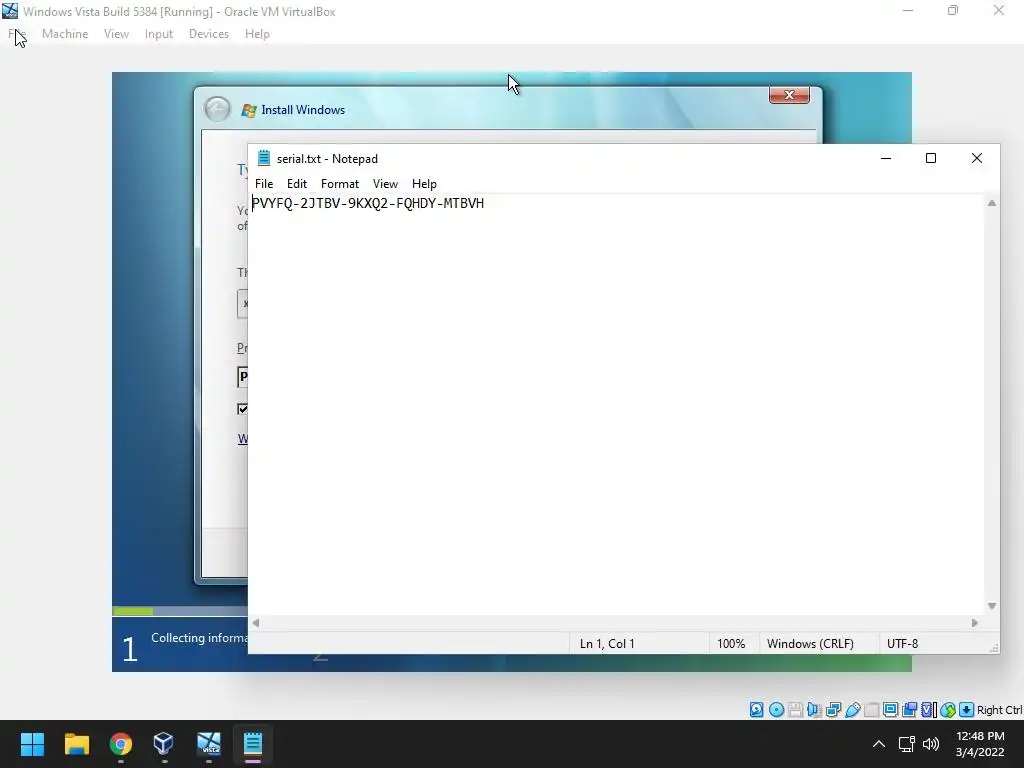This screenshot has width=1024, height=768.
Task: Open the VirtualBox Input menu
Action: 159,34
